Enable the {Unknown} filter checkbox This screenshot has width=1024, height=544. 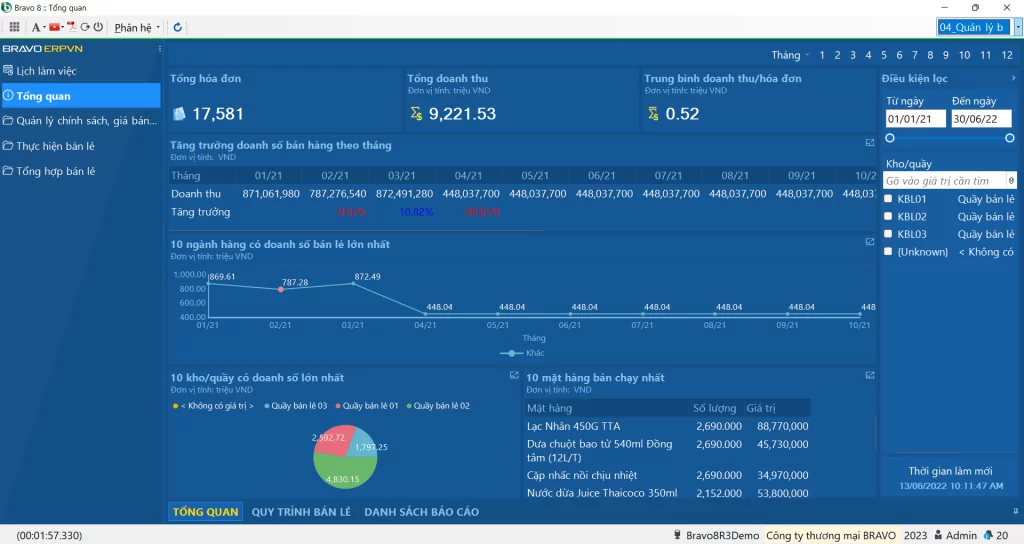888,252
